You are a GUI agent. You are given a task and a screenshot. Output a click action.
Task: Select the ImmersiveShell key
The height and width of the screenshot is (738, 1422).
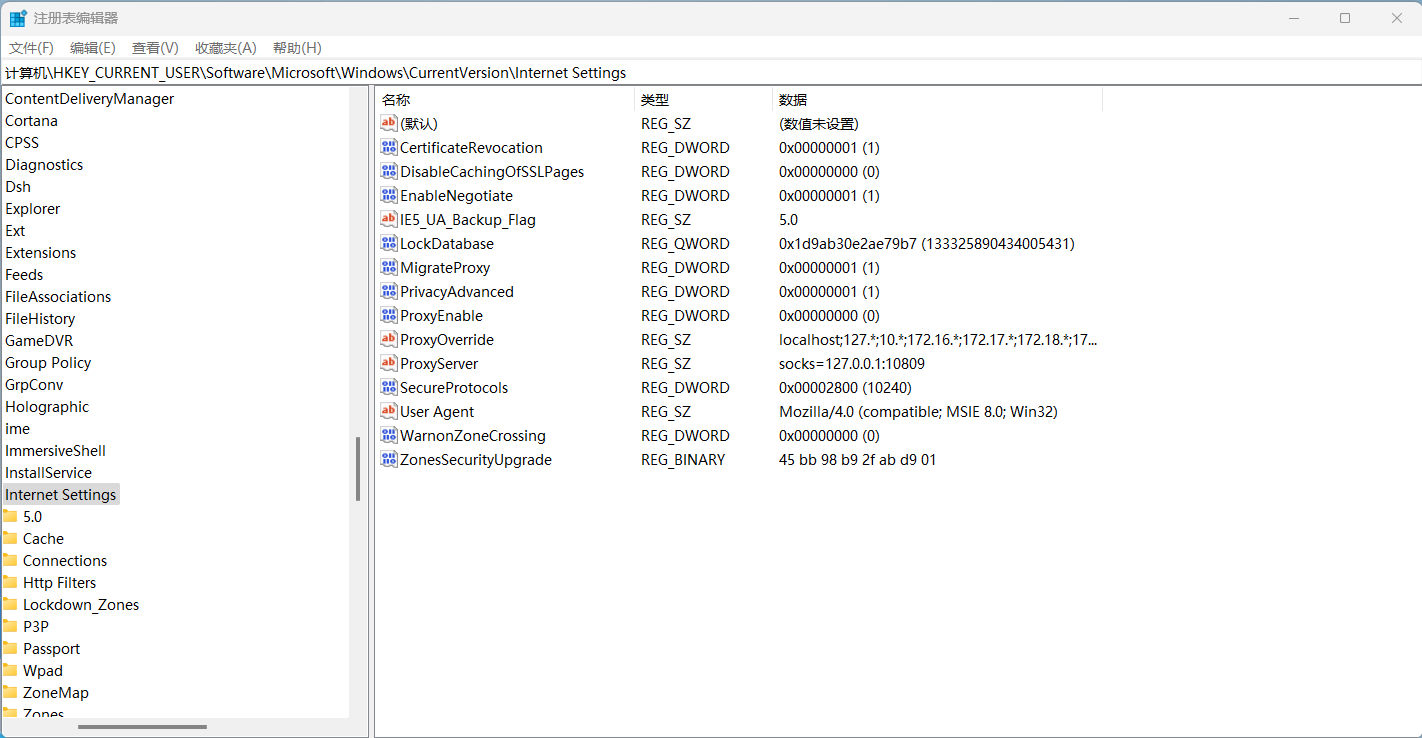(x=55, y=451)
